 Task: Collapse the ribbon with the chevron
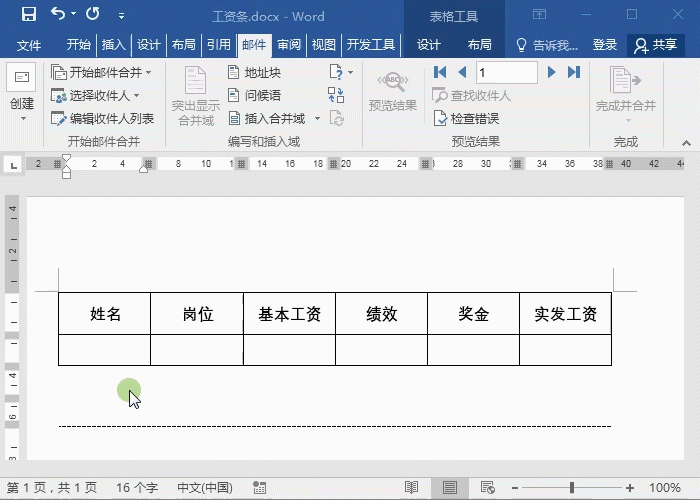click(686, 143)
